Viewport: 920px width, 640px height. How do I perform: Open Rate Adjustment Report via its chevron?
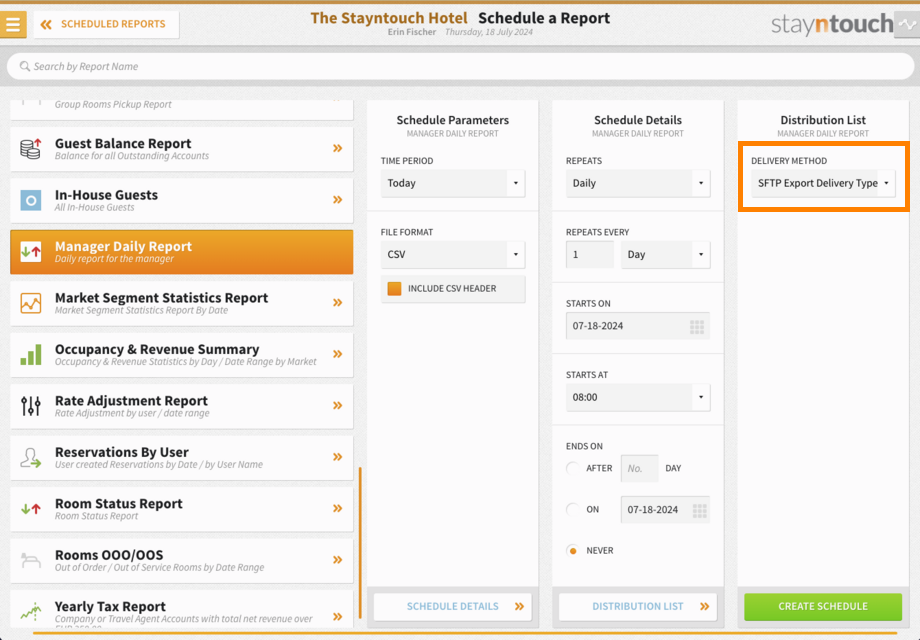[x=337, y=405]
